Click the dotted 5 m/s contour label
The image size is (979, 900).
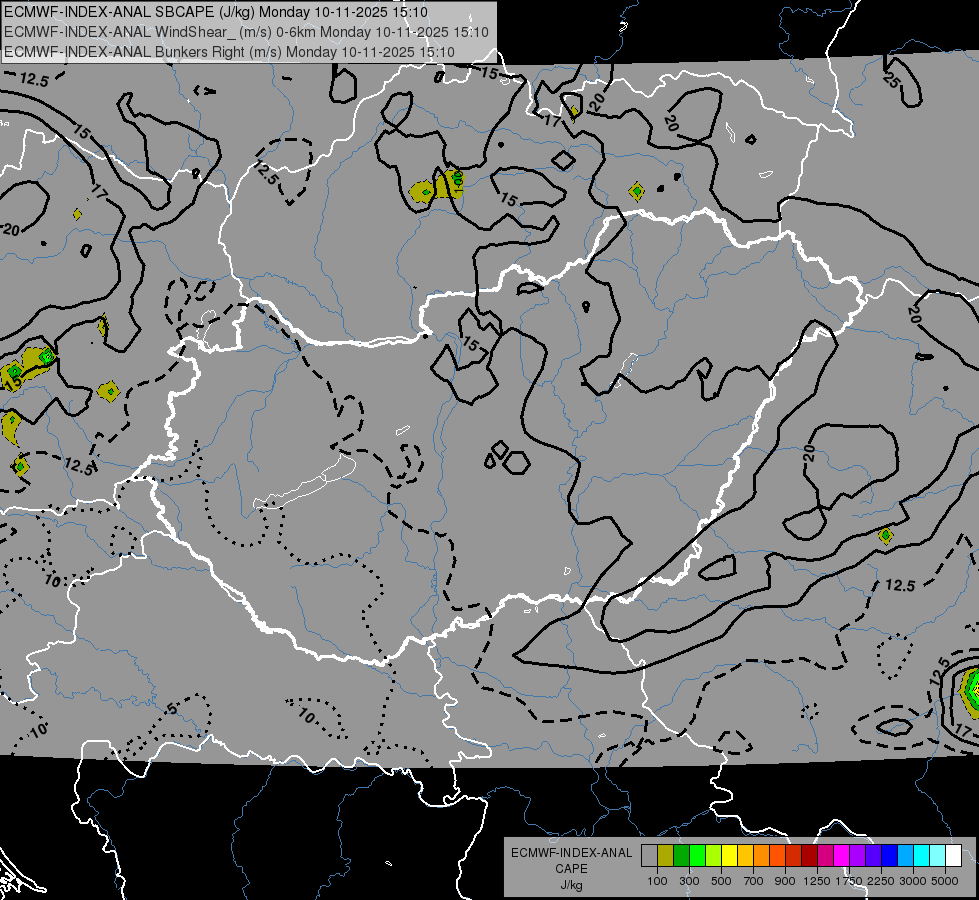[172, 708]
